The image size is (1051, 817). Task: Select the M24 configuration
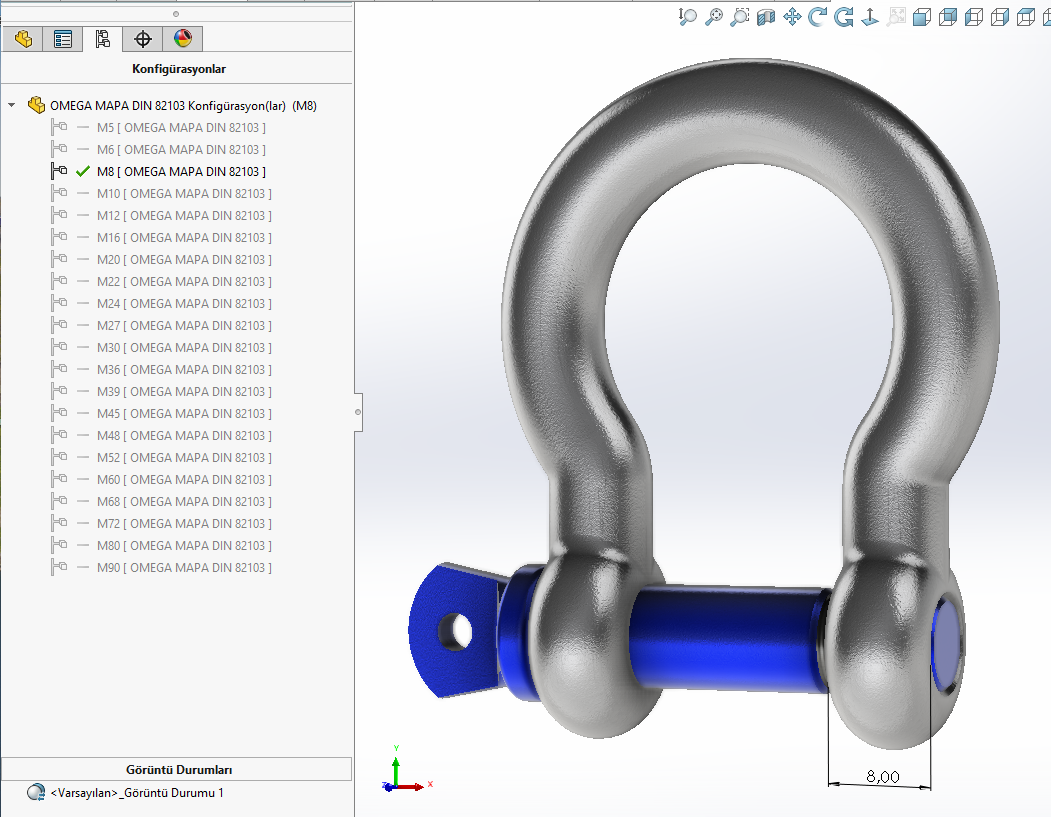point(184,304)
